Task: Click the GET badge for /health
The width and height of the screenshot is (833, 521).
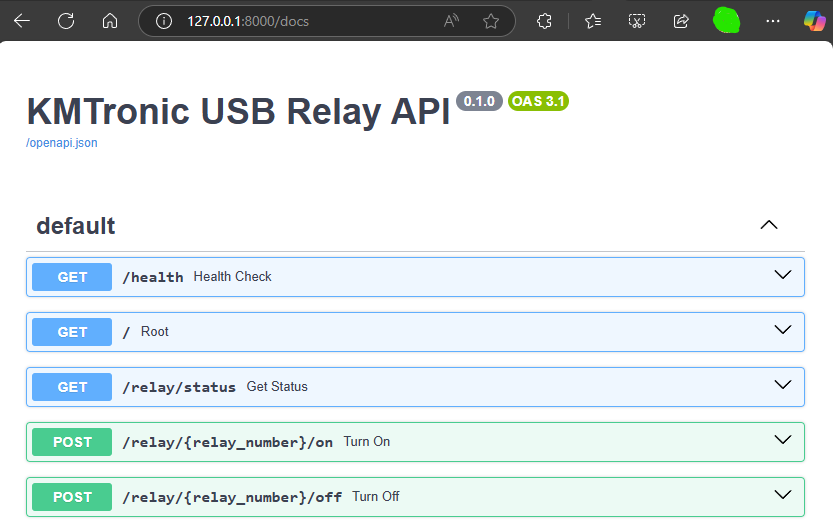Action: point(72,277)
